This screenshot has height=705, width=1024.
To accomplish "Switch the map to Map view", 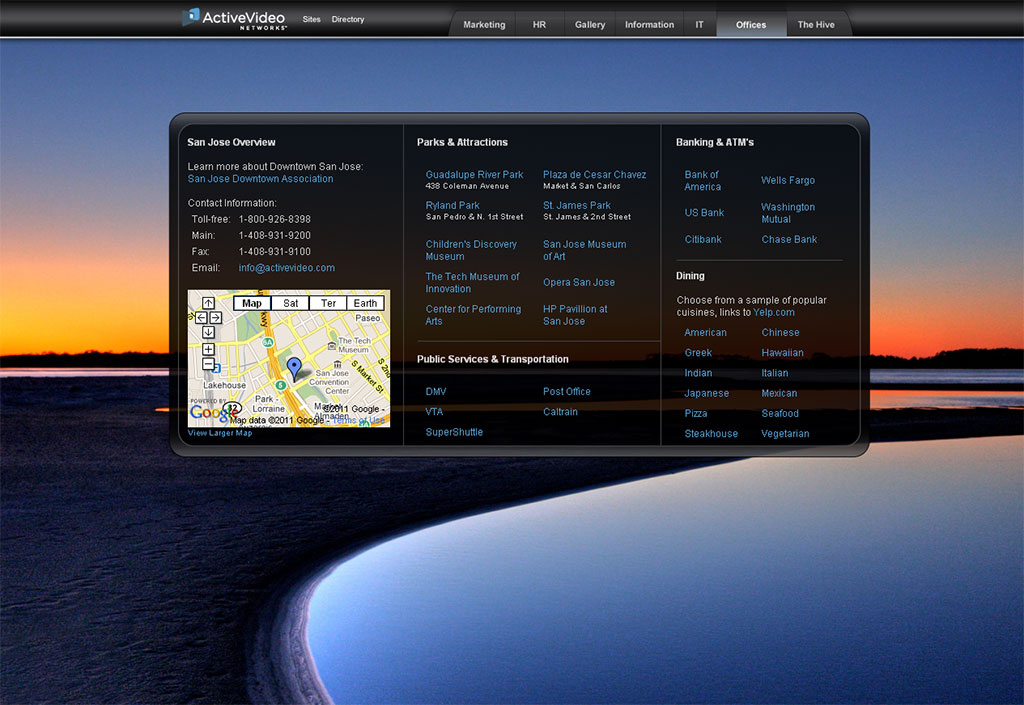I will [x=252, y=304].
